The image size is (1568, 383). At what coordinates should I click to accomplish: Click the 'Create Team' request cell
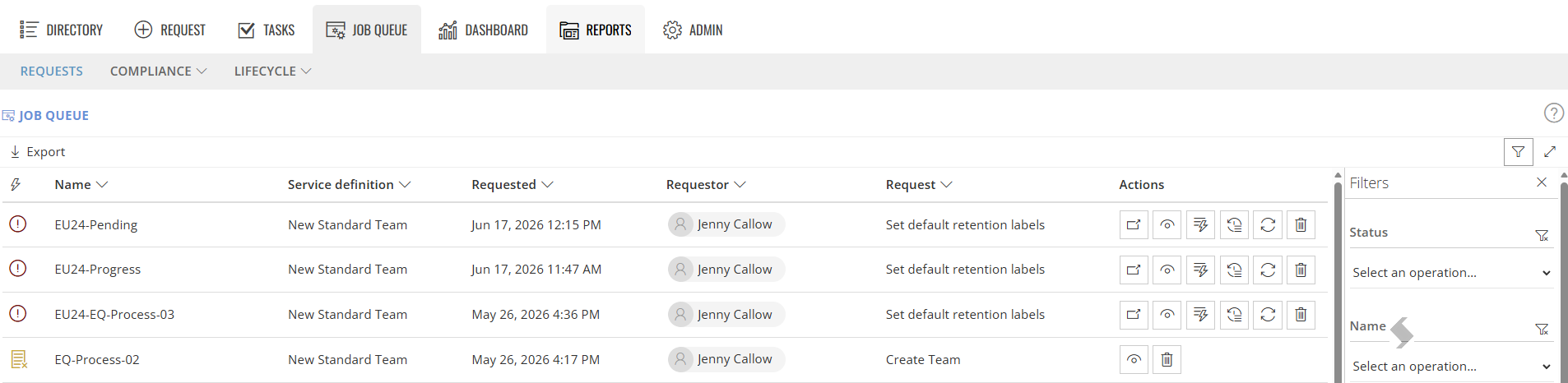pos(923,360)
